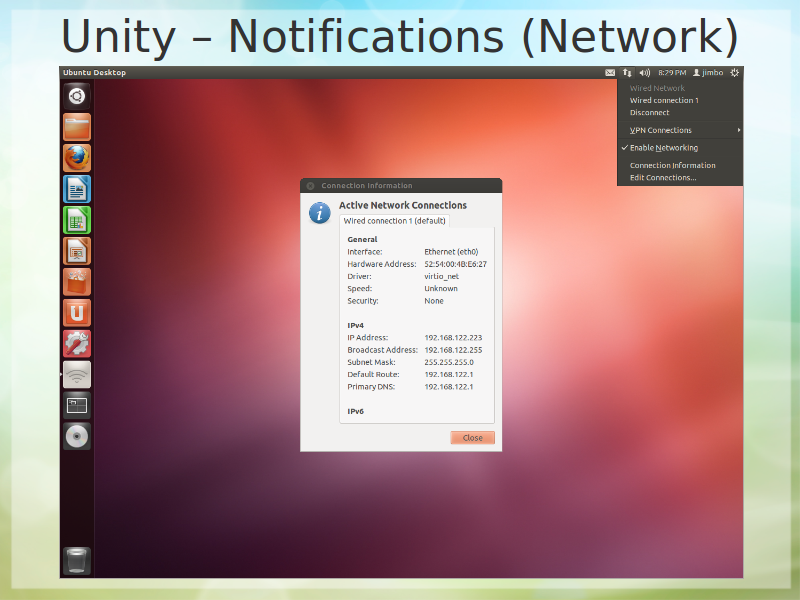Viewport: 800px width, 600px height.
Task: Click the blue info icon in dialog
Action: point(320,213)
